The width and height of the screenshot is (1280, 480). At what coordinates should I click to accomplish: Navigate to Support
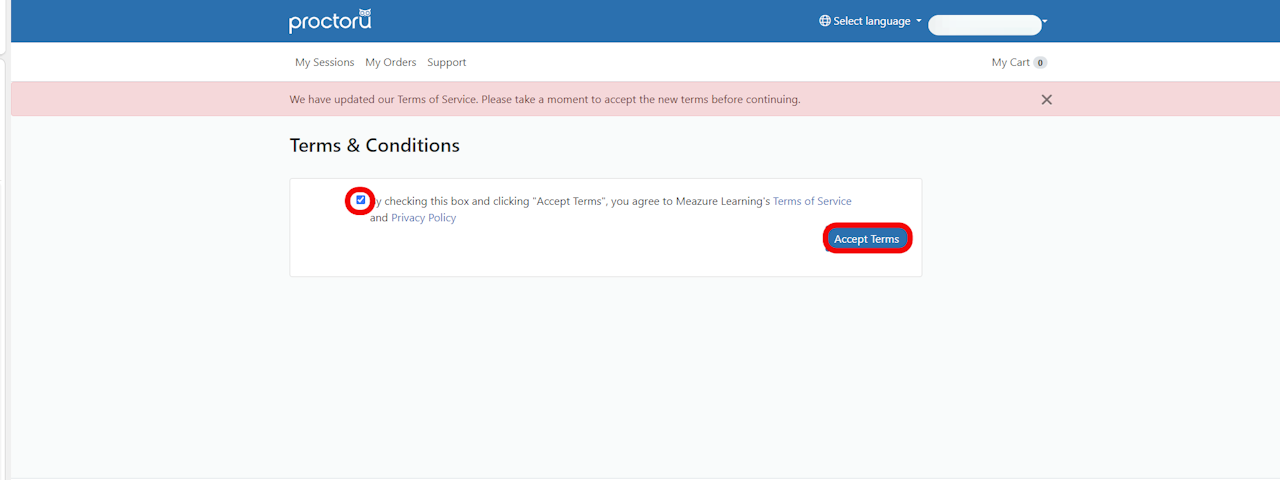click(x=446, y=62)
